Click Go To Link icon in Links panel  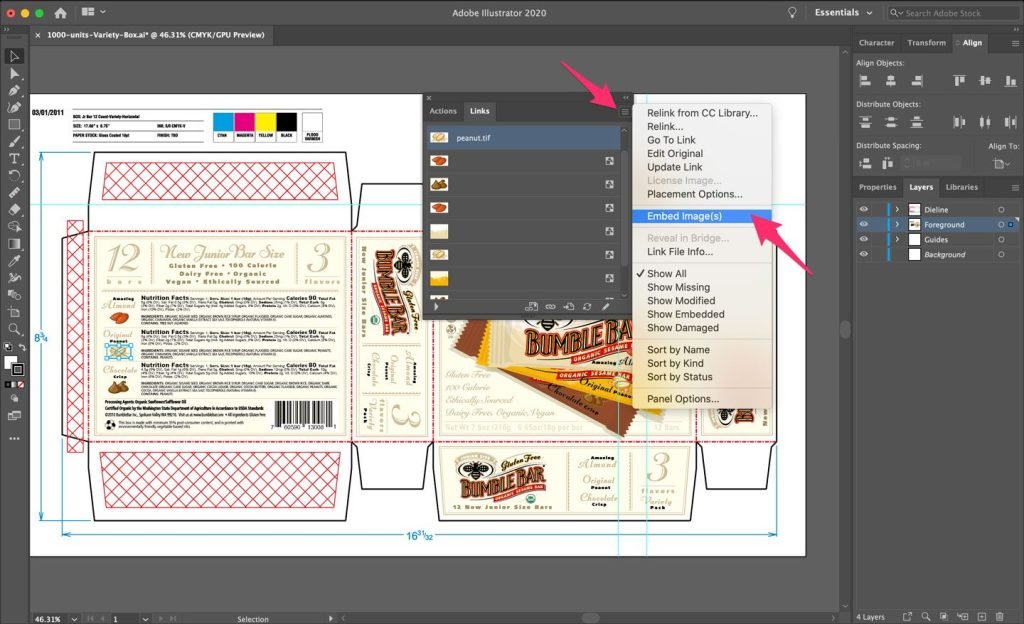[569, 306]
